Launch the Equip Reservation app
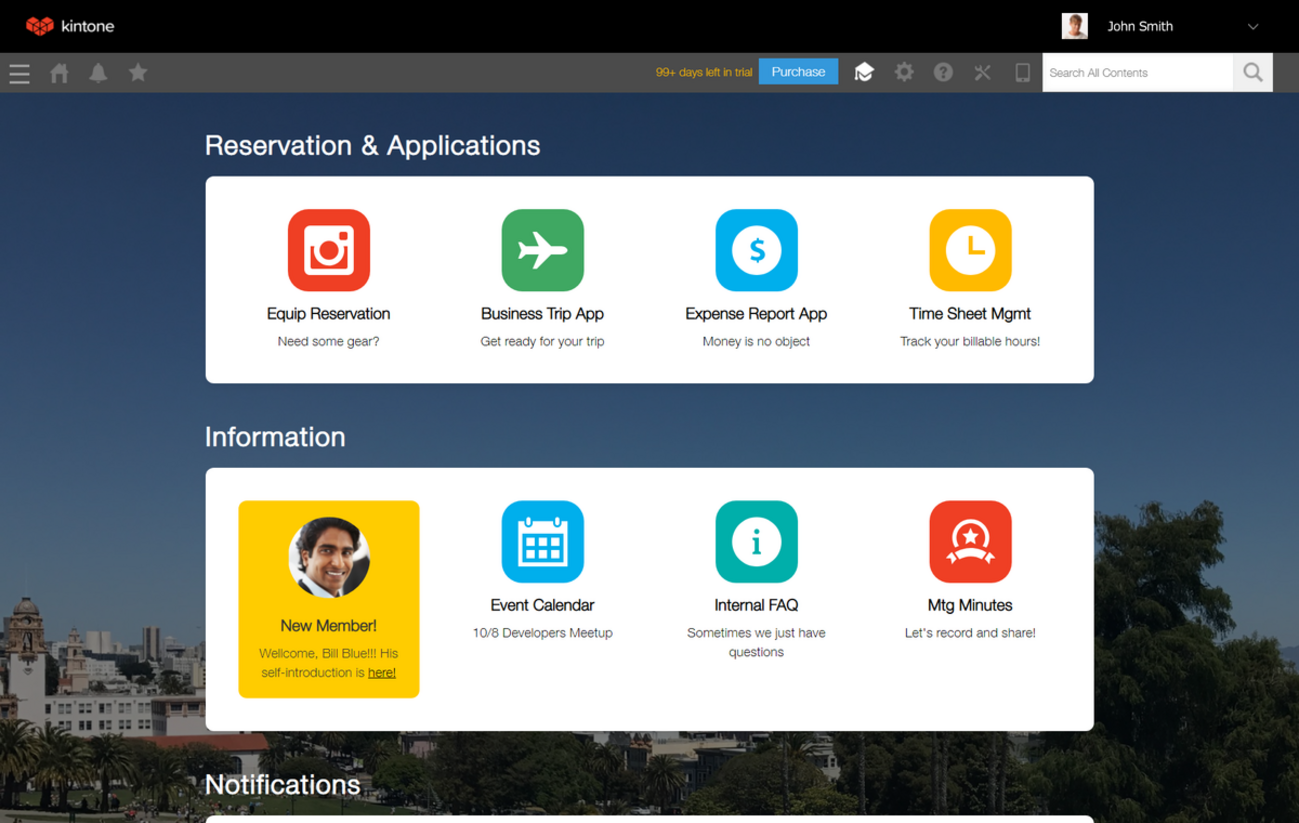 click(x=329, y=250)
